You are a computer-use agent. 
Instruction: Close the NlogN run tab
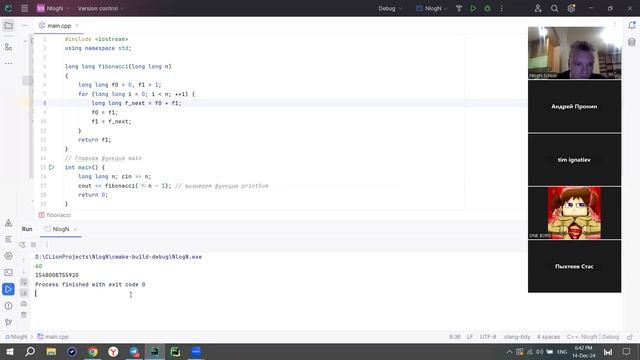pos(76,229)
